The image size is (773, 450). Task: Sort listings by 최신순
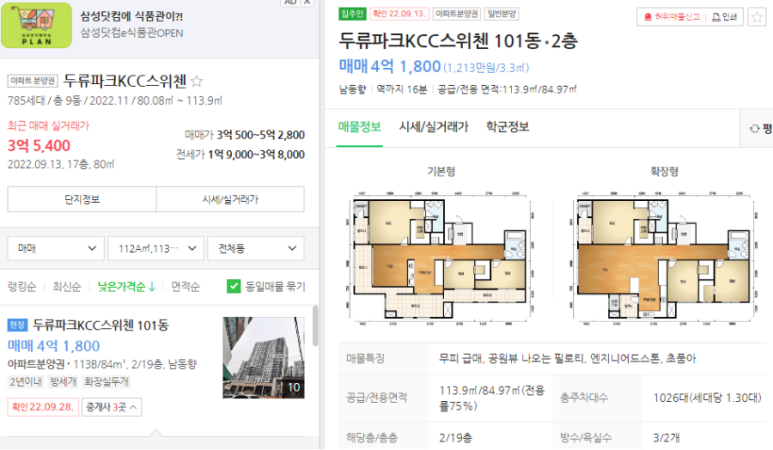point(67,287)
